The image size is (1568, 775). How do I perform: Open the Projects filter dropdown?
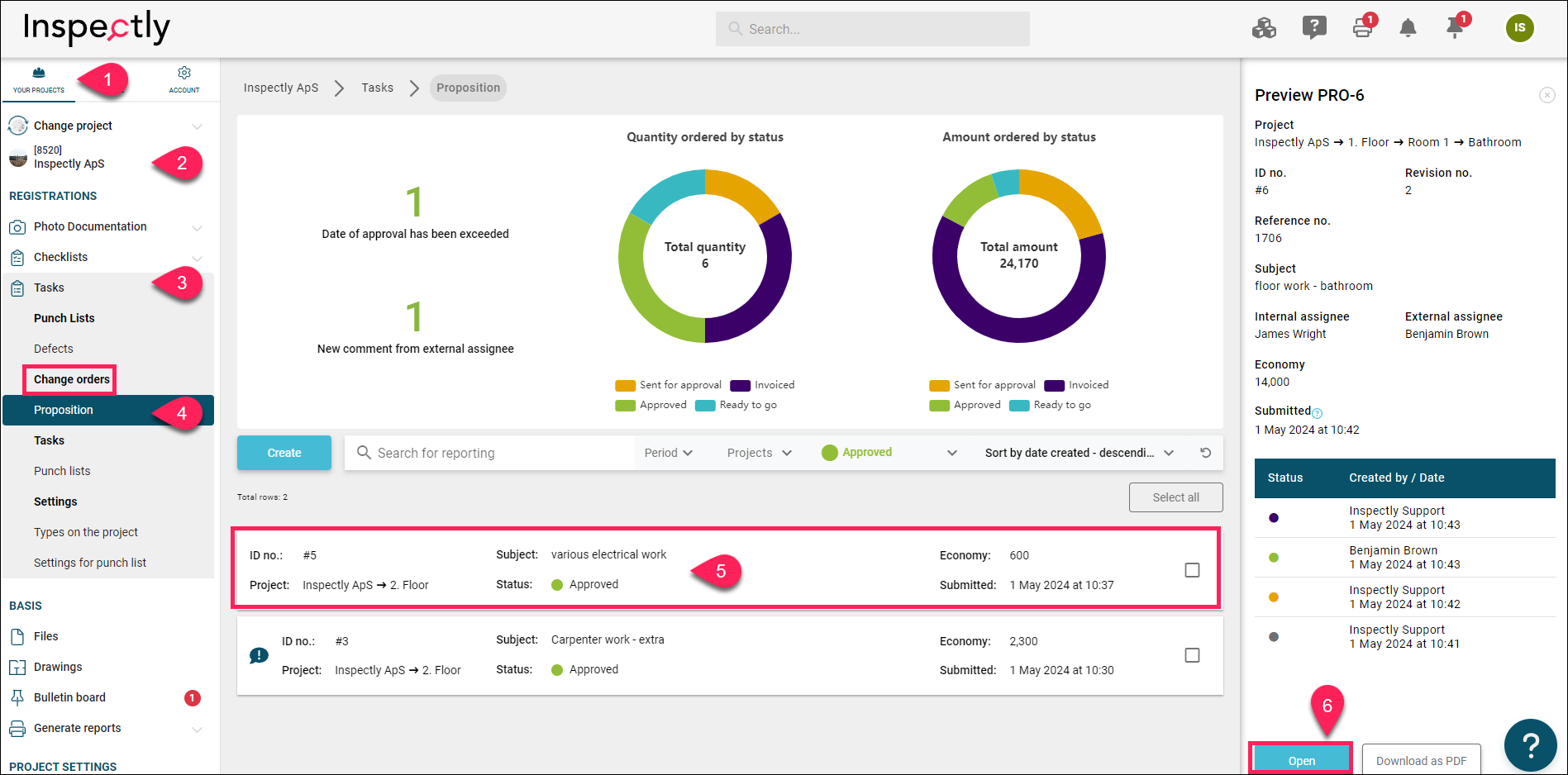point(759,453)
